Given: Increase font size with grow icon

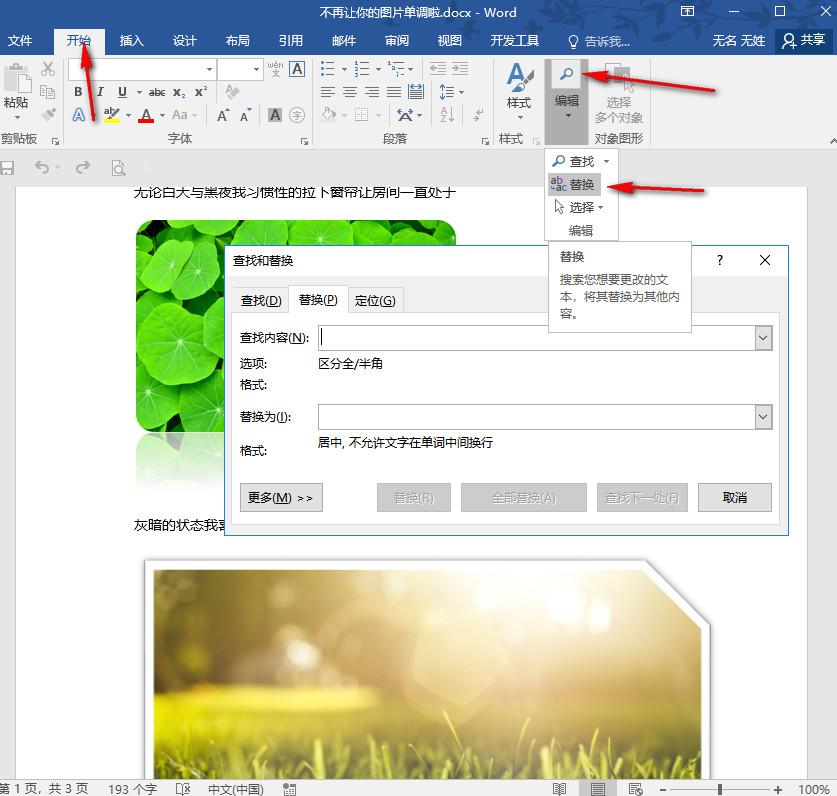Looking at the screenshot, I should click(223, 115).
